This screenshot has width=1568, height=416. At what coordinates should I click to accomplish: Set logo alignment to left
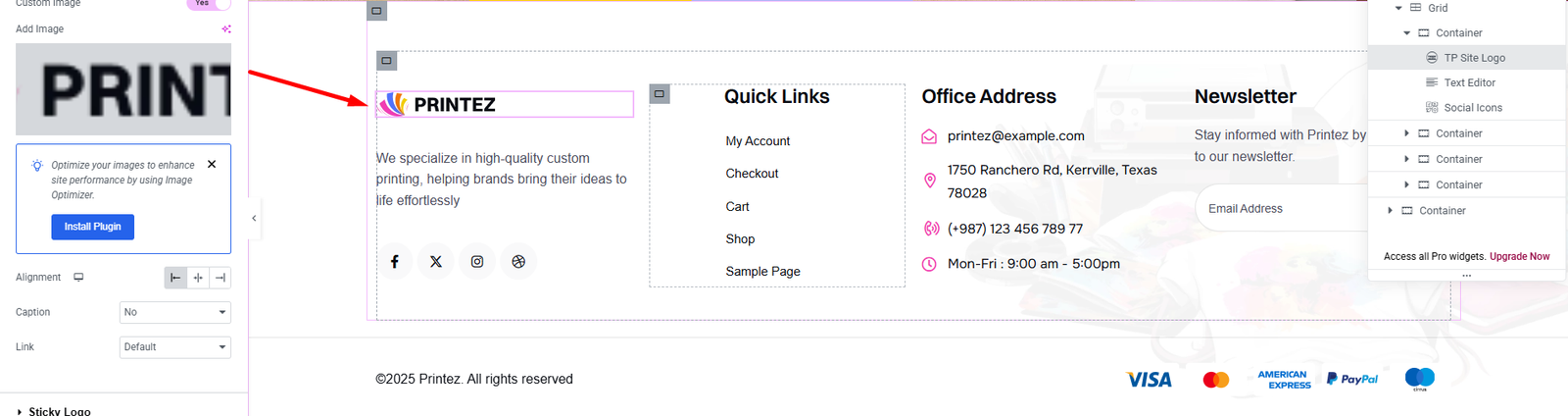[x=175, y=278]
